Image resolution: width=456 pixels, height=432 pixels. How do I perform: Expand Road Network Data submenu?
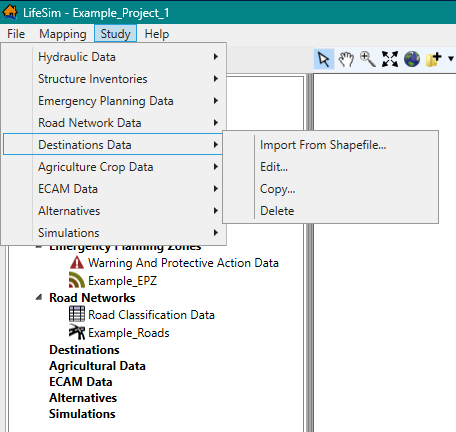click(113, 123)
